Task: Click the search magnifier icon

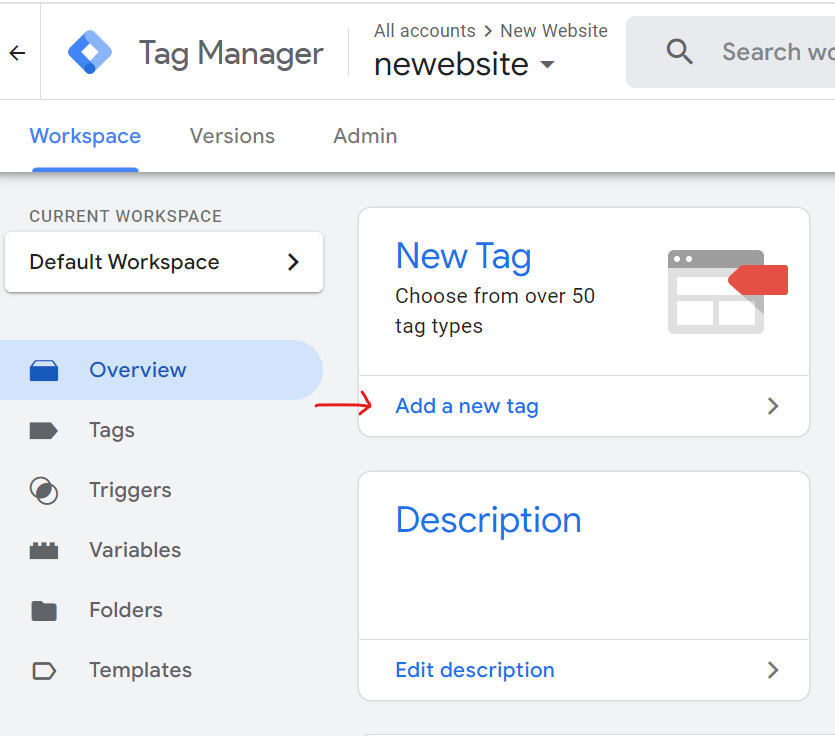Action: coord(679,52)
